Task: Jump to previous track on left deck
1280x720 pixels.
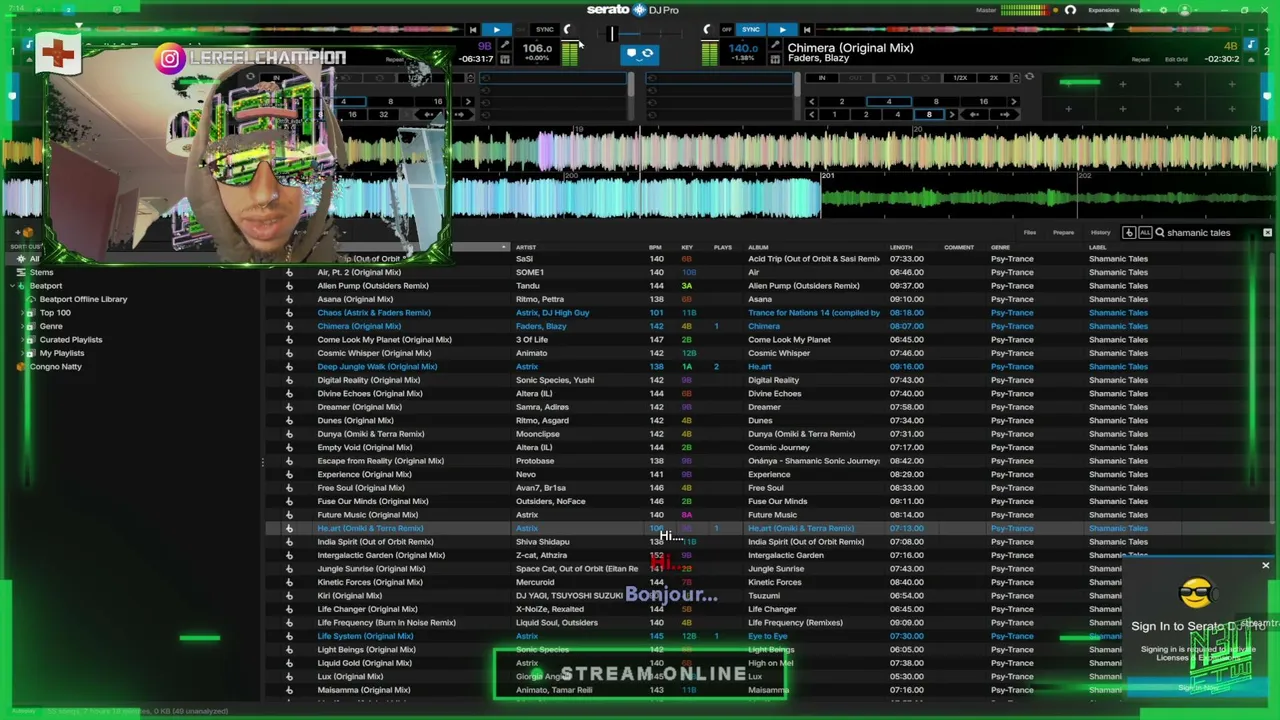Action: [x=473, y=30]
